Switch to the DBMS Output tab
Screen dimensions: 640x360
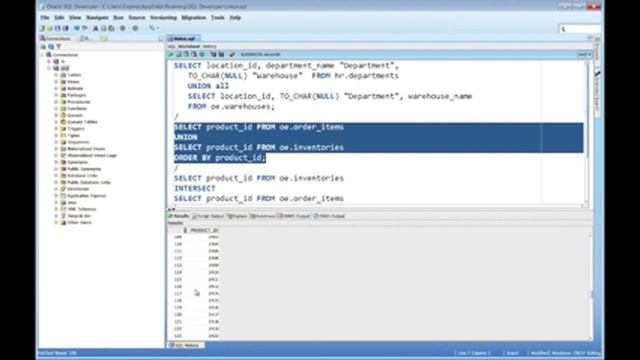pos(294,216)
